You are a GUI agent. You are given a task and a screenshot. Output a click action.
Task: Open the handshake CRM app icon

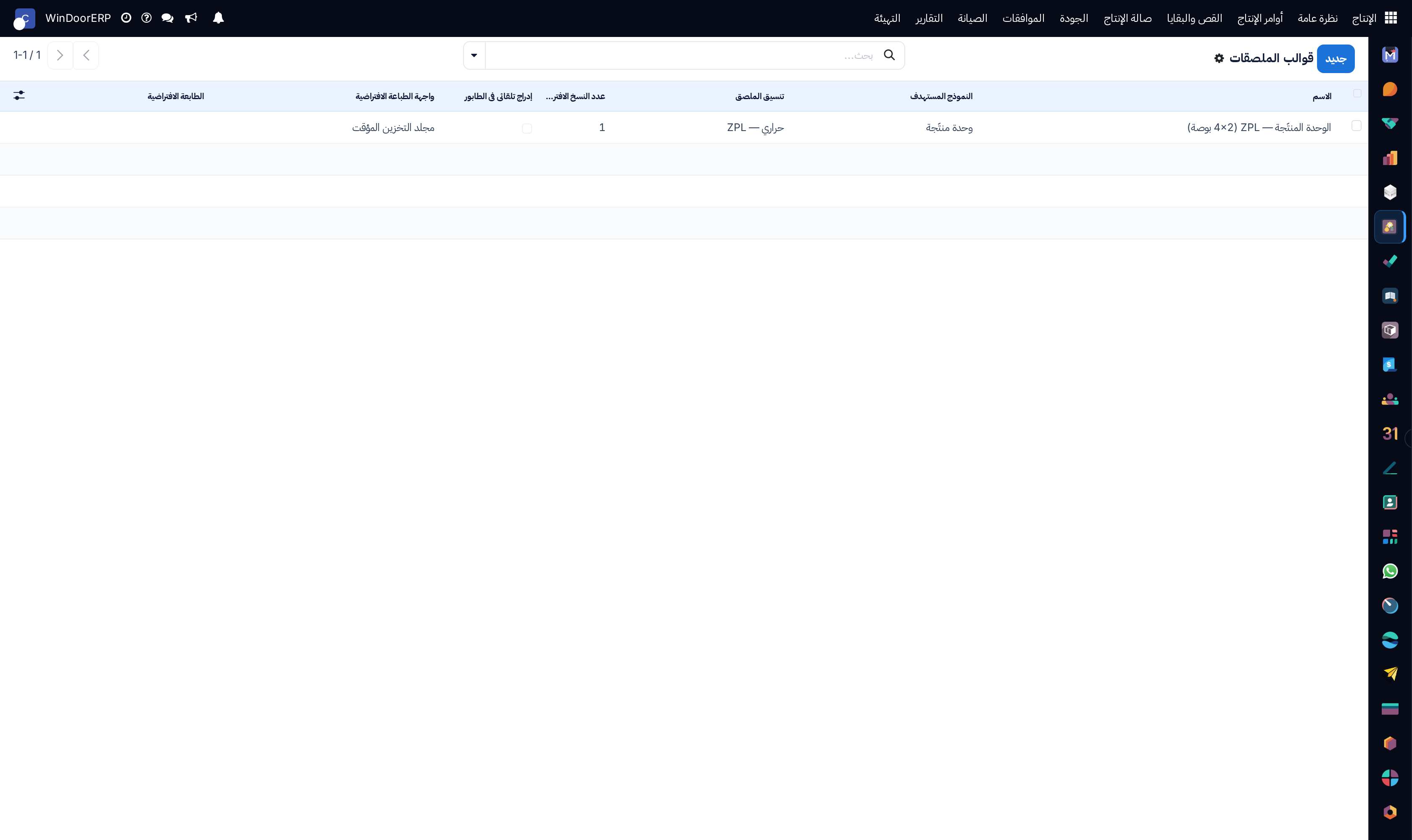[1390, 124]
